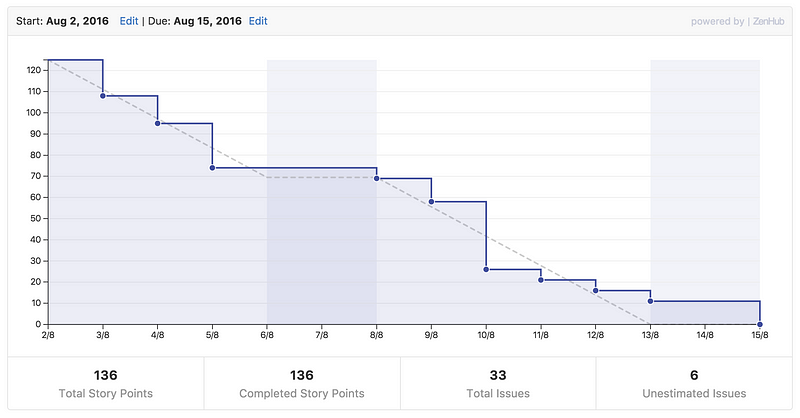The image size is (800, 418).
Task: Click the Total Story Points summary card
Action: tap(106, 383)
